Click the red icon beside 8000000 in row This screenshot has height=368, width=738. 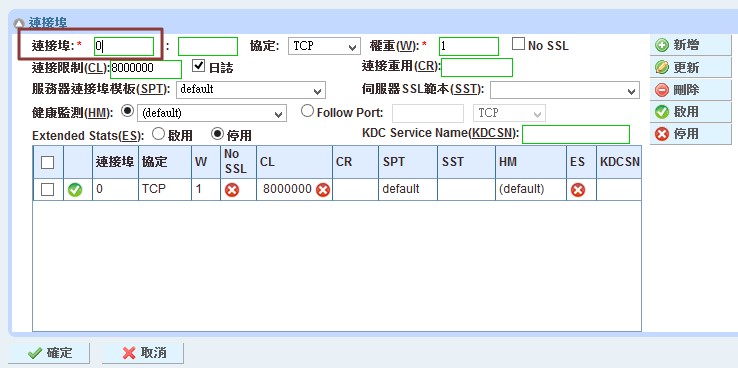point(323,190)
